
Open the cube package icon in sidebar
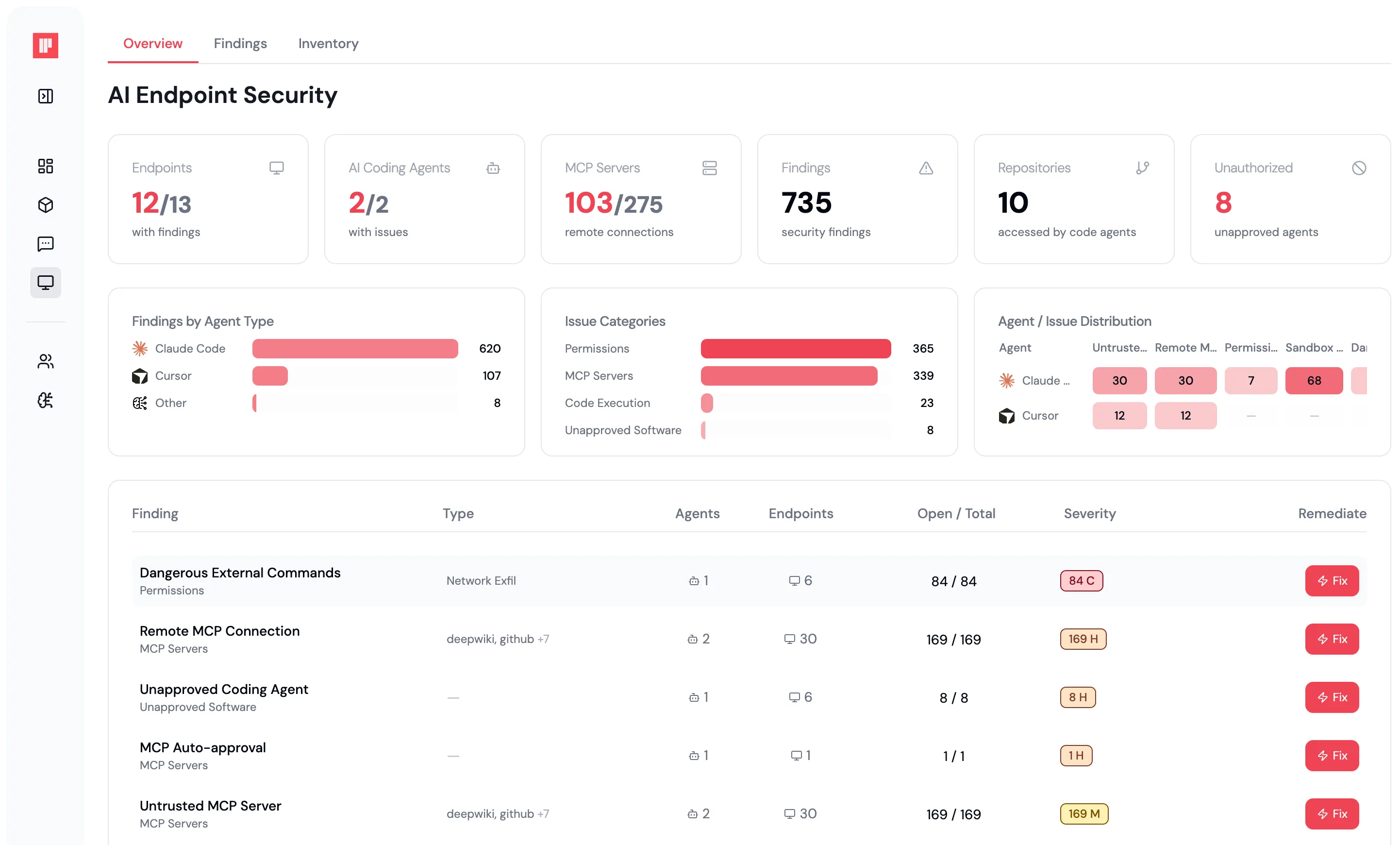tap(46, 205)
